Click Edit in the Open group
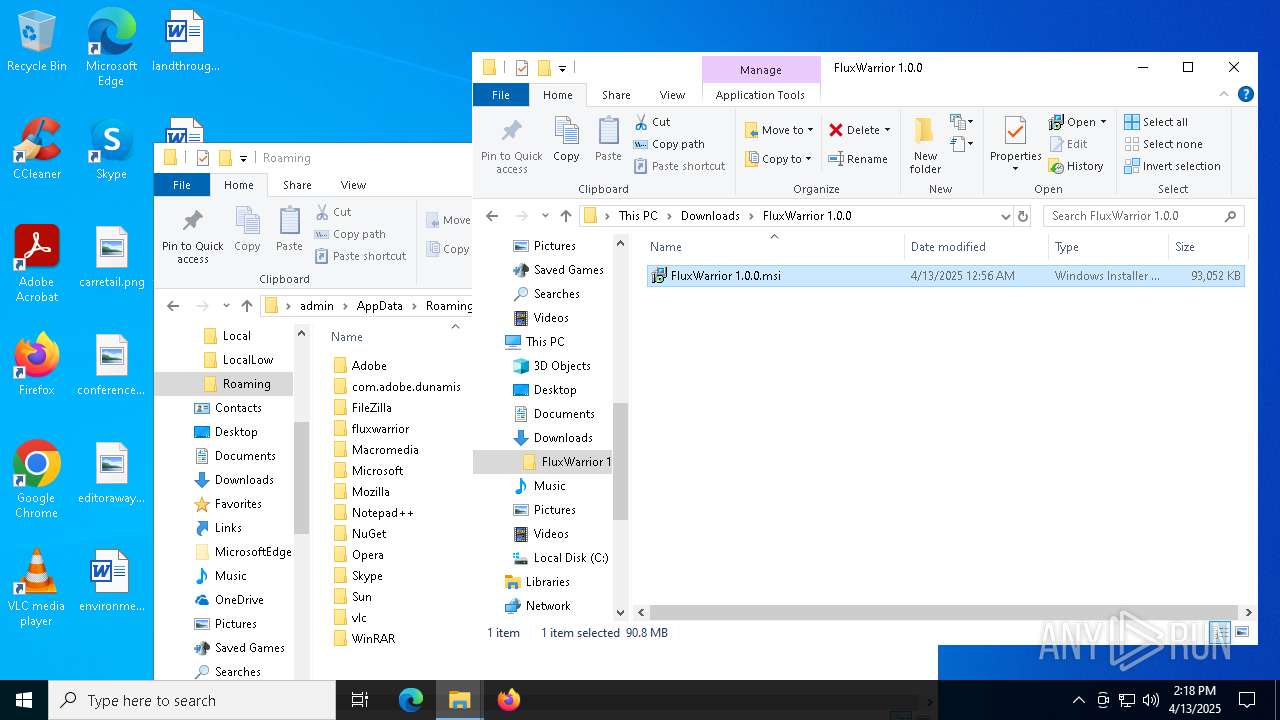 [x=1068, y=144]
